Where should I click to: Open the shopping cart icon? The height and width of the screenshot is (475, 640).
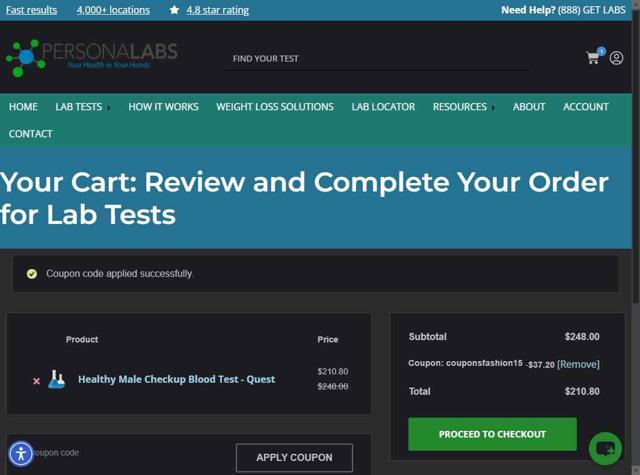592,58
